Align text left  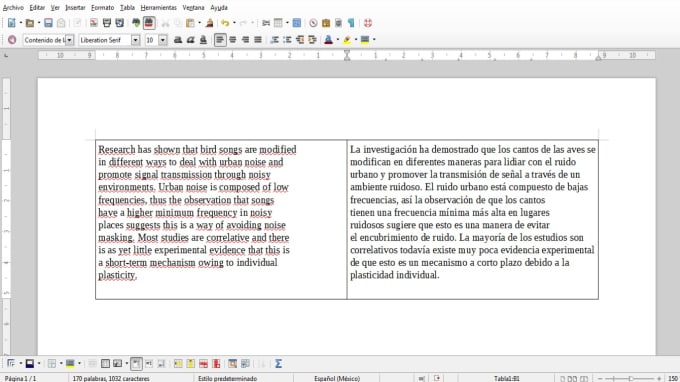tap(220, 40)
